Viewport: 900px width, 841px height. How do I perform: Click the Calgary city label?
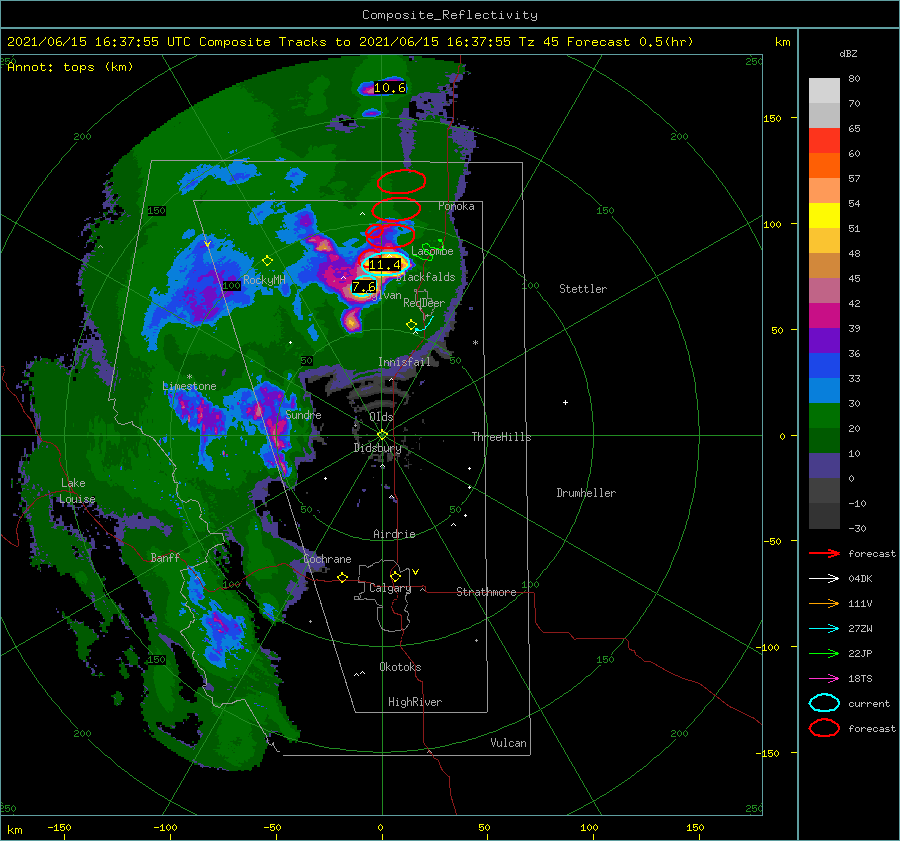pyautogui.click(x=390, y=588)
